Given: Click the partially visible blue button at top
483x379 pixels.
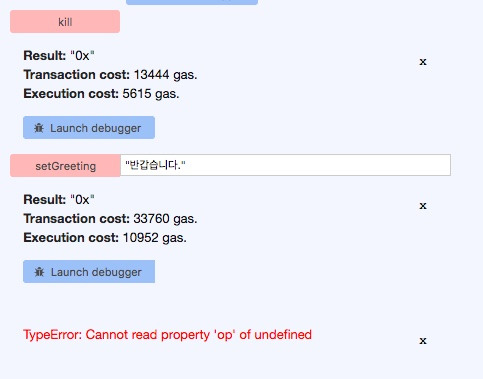Looking at the screenshot, I should tap(192, 2).
